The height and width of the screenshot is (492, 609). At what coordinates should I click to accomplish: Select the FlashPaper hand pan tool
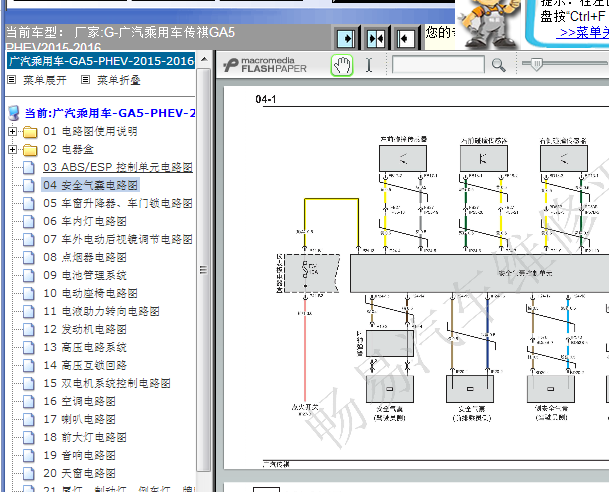(x=342, y=65)
